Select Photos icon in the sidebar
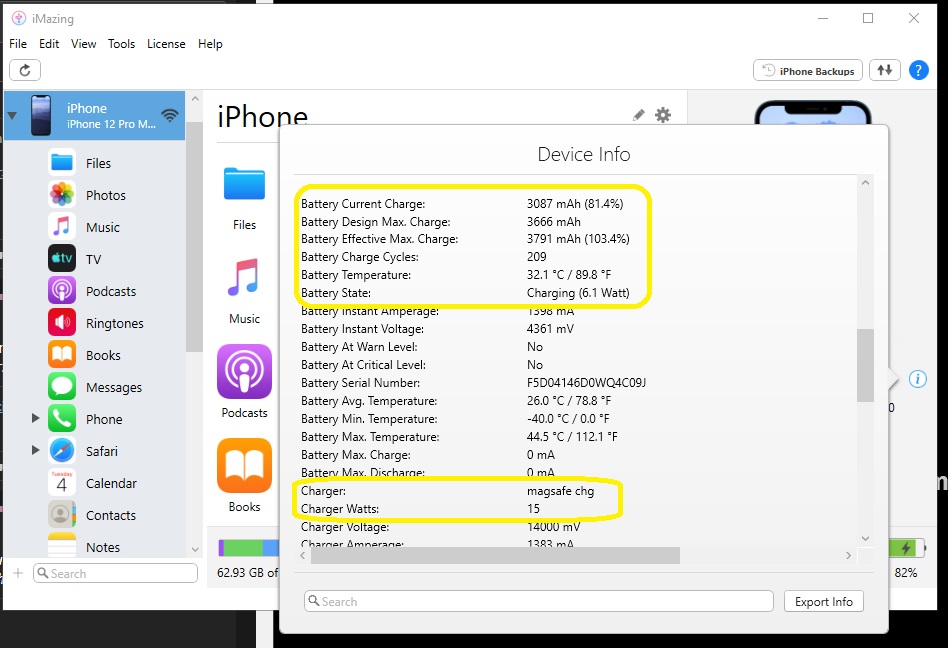948x648 pixels. tap(62, 195)
